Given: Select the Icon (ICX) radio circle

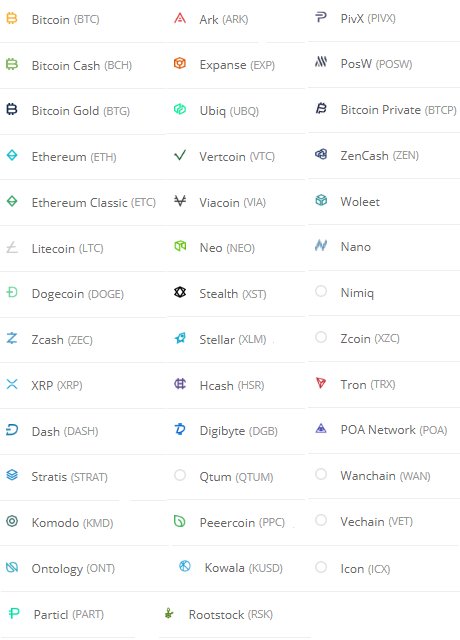Looking at the screenshot, I should coord(321,567).
